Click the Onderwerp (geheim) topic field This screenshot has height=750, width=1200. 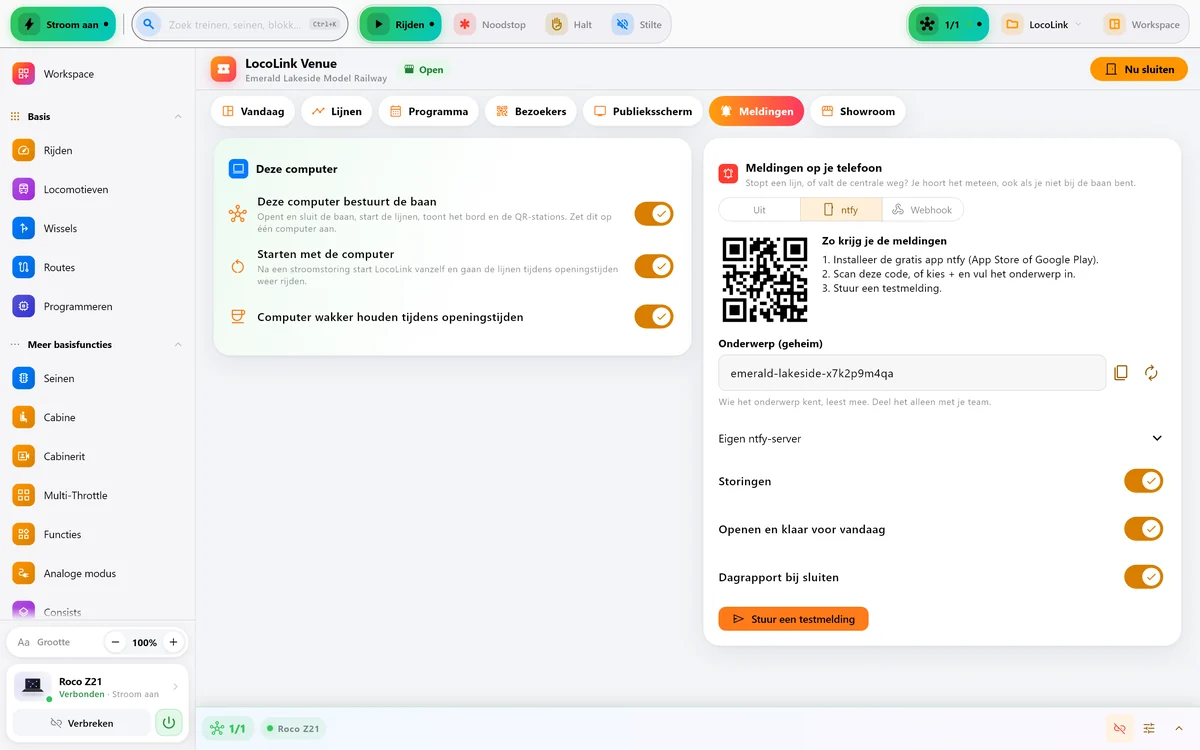pos(912,373)
